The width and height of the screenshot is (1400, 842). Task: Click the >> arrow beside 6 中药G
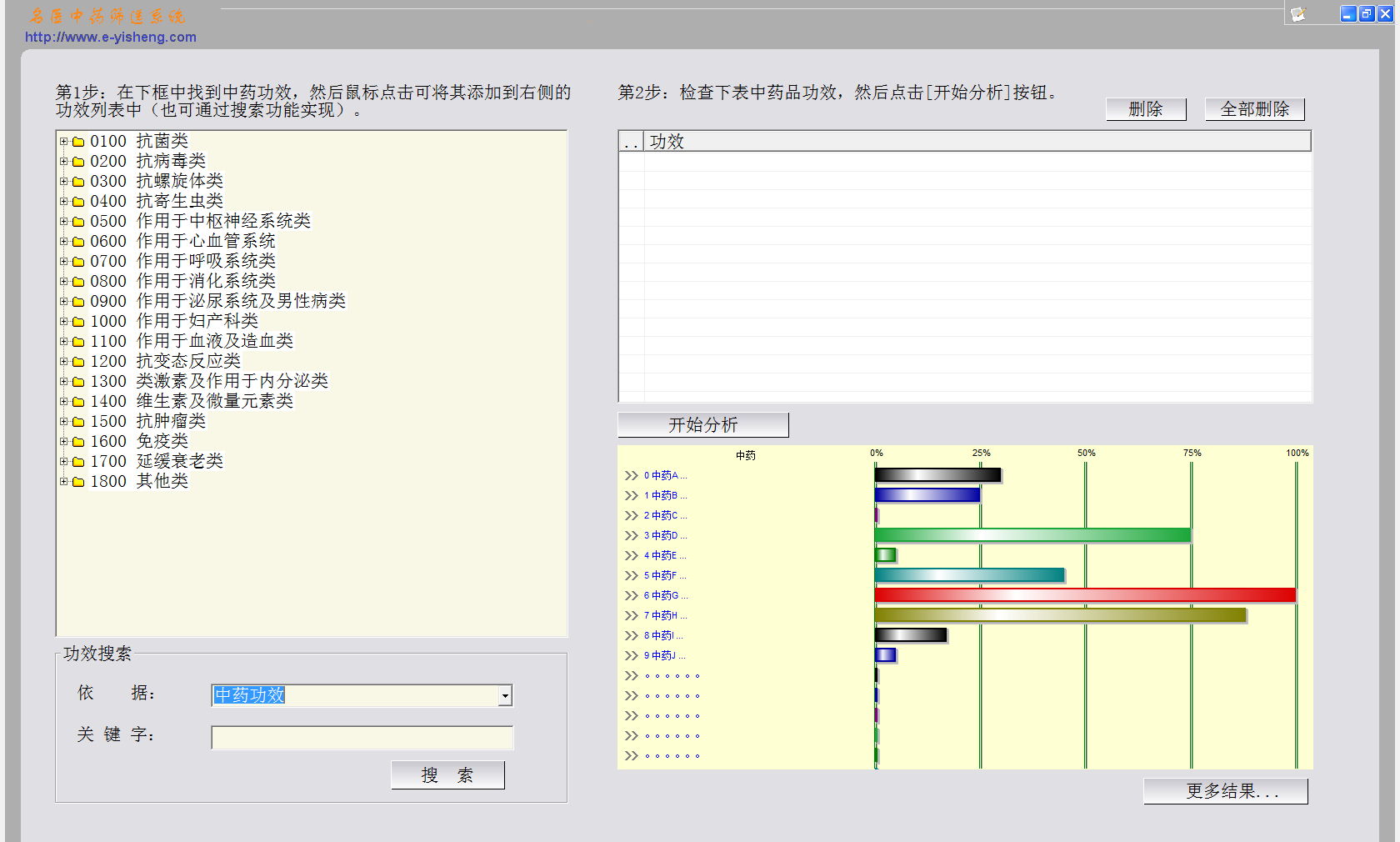click(631, 596)
